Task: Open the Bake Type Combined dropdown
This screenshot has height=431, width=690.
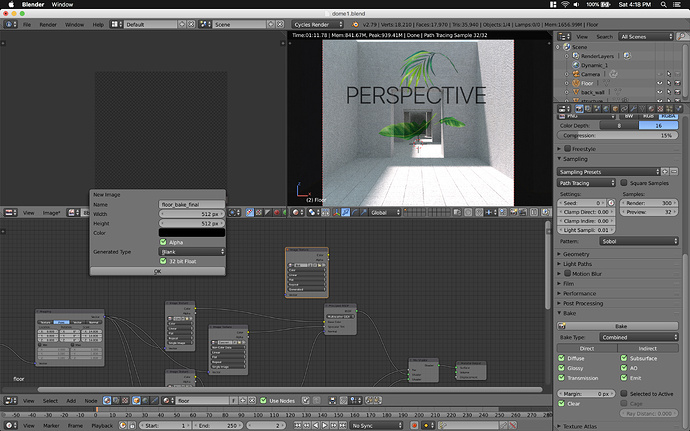Action: [639, 337]
